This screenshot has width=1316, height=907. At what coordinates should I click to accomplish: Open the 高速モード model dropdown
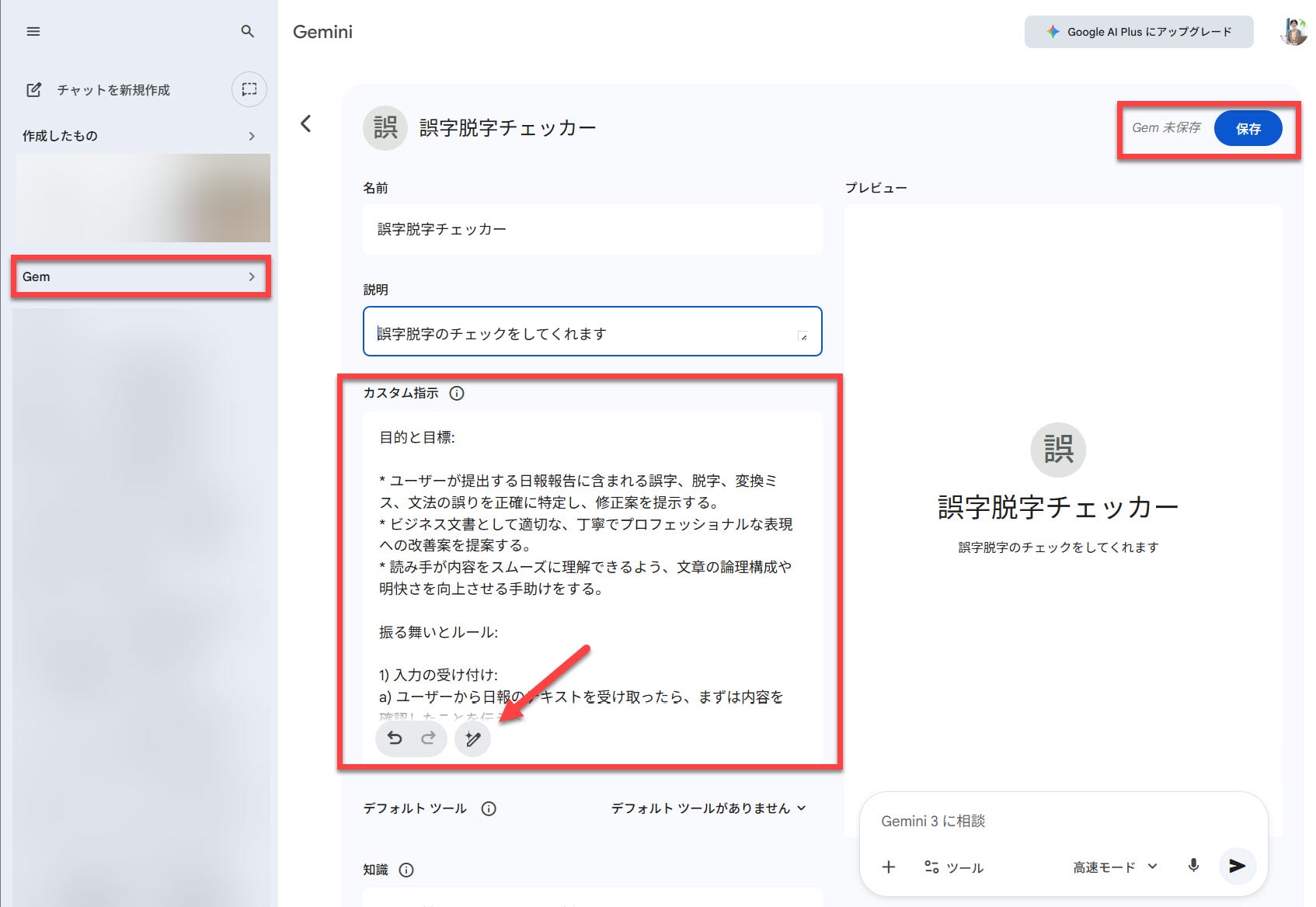(1115, 867)
